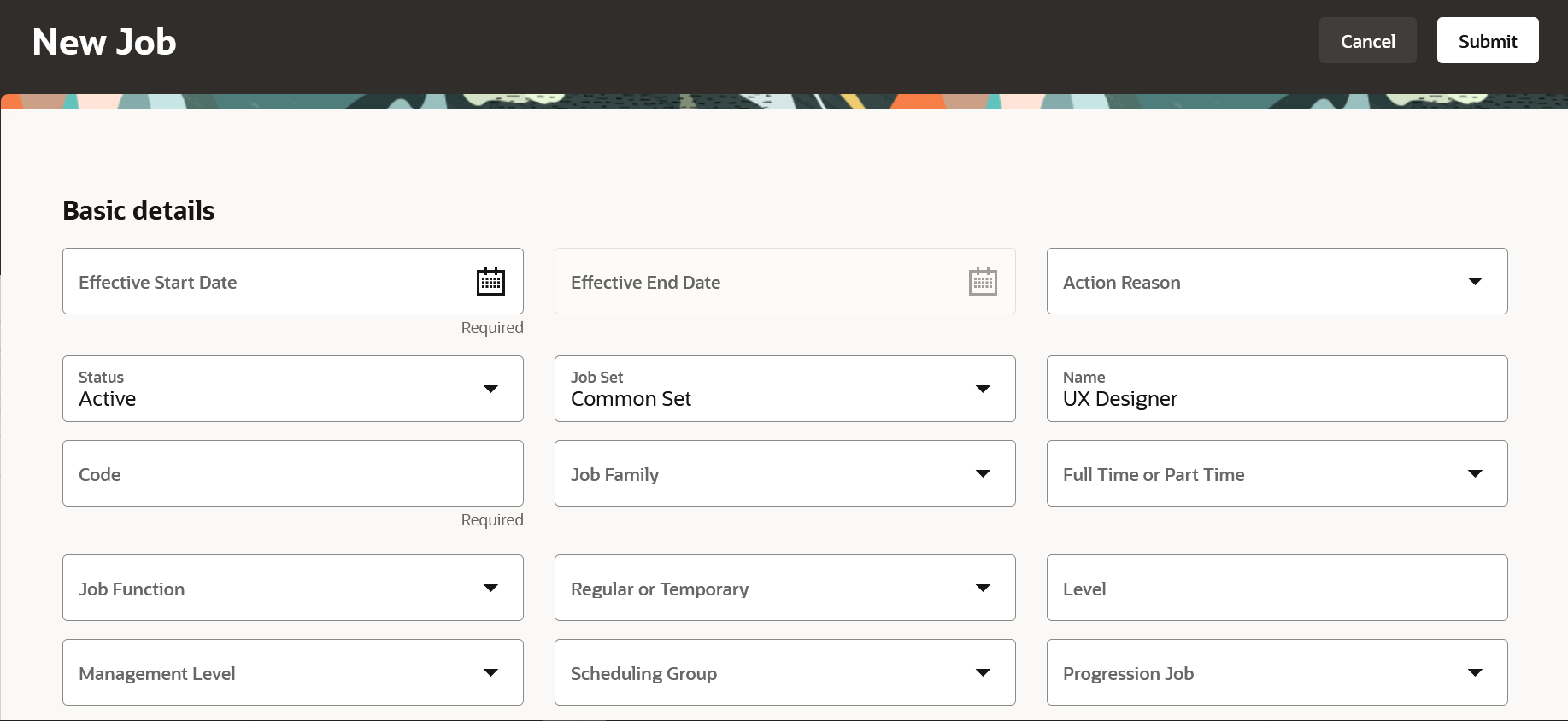Open the Regular or Temporary dropdown arrow
Viewport: 1568px width, 721px height.
(983, 588)
